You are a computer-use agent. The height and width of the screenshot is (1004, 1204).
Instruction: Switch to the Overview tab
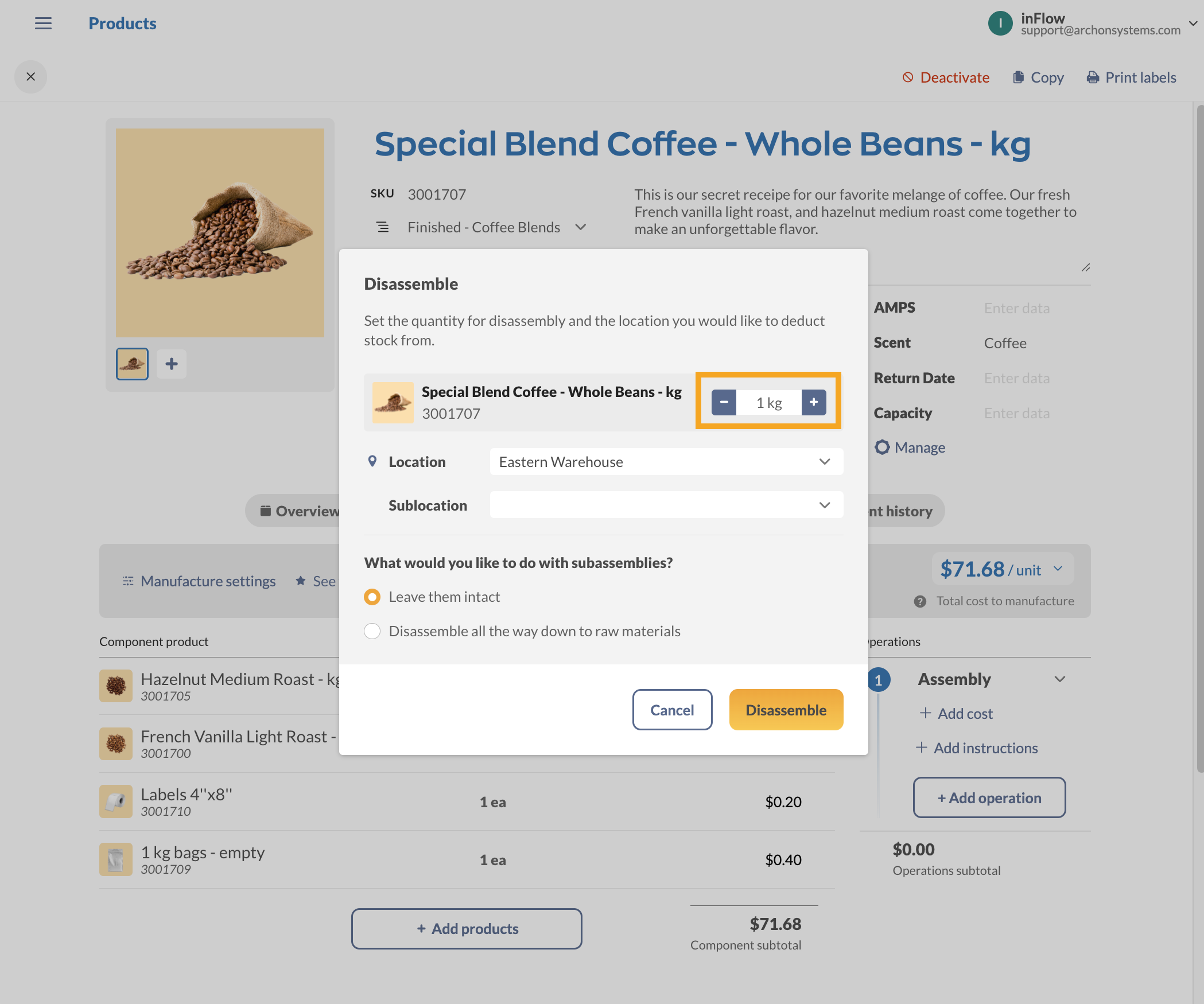300,511
